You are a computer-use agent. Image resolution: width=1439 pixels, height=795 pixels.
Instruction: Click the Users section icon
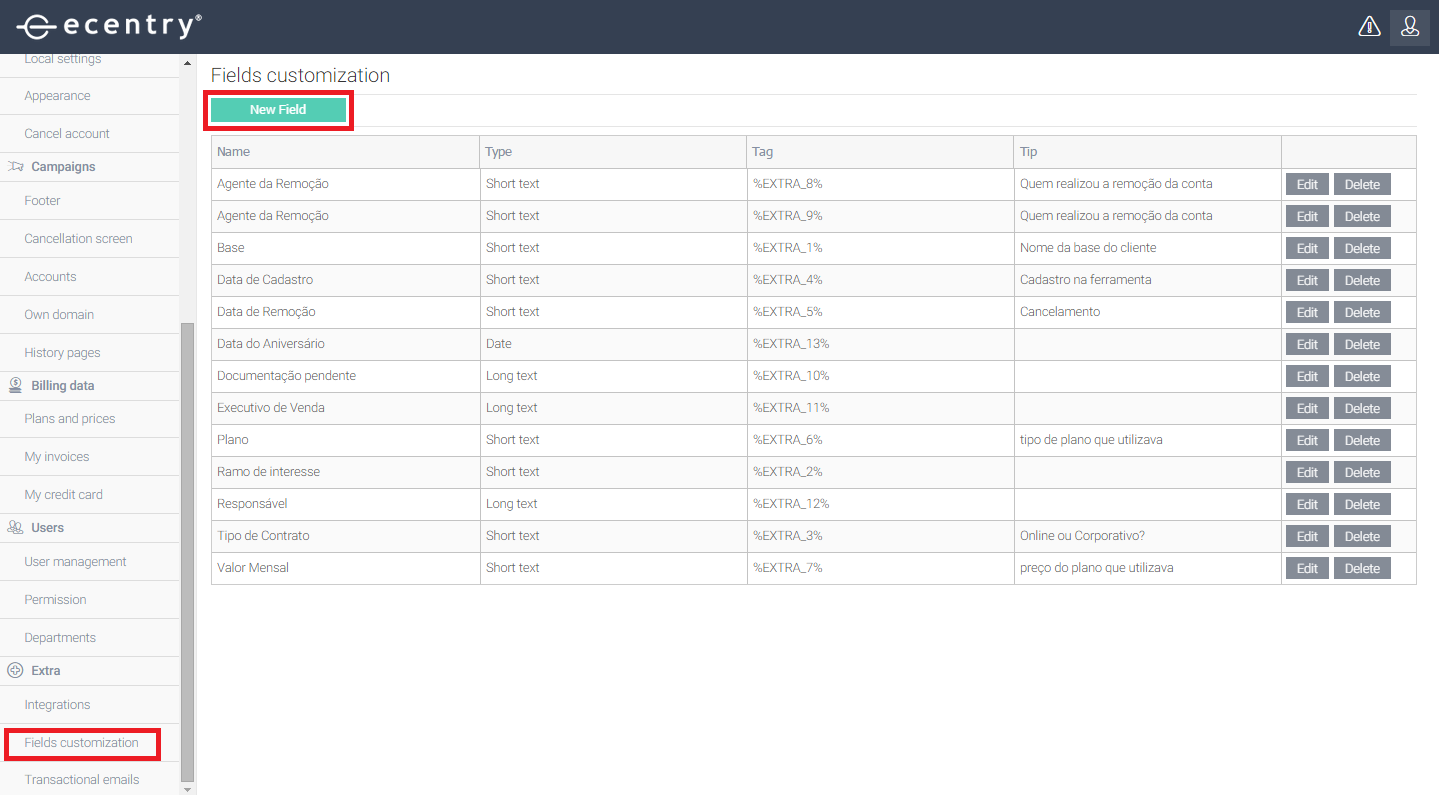15,528
